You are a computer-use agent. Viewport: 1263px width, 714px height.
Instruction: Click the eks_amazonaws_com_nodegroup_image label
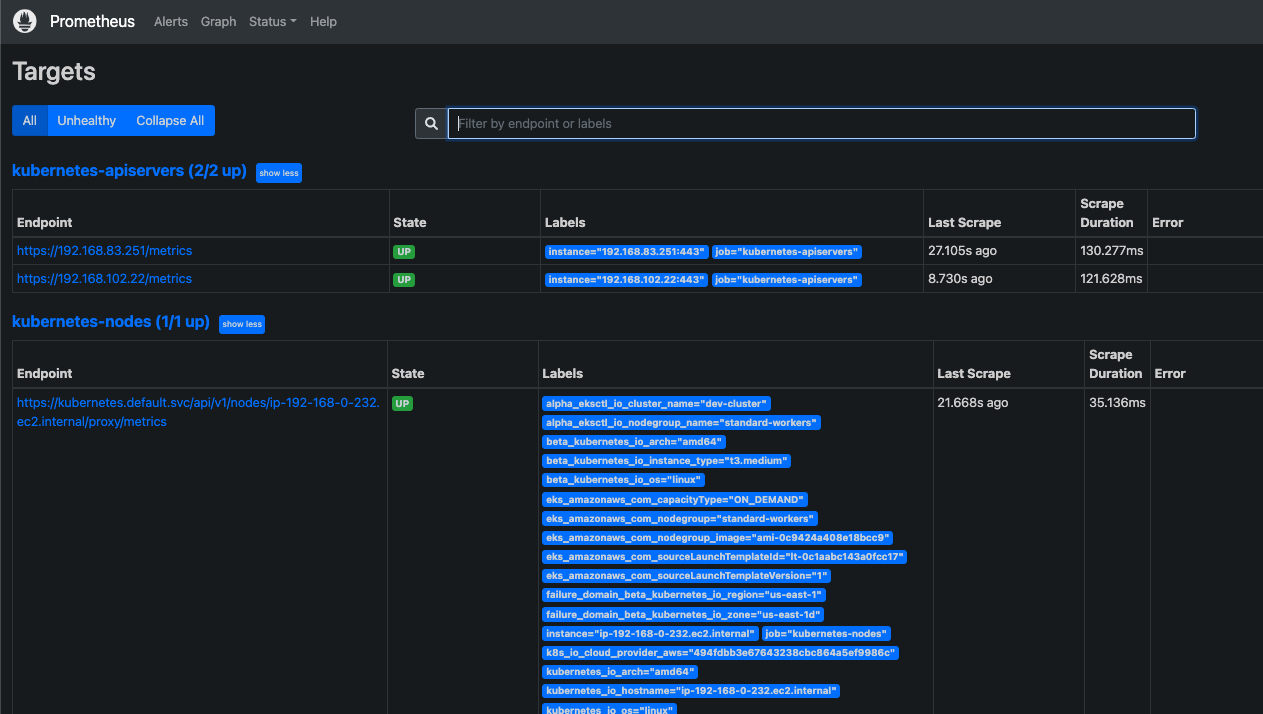[x=718, y=537]
